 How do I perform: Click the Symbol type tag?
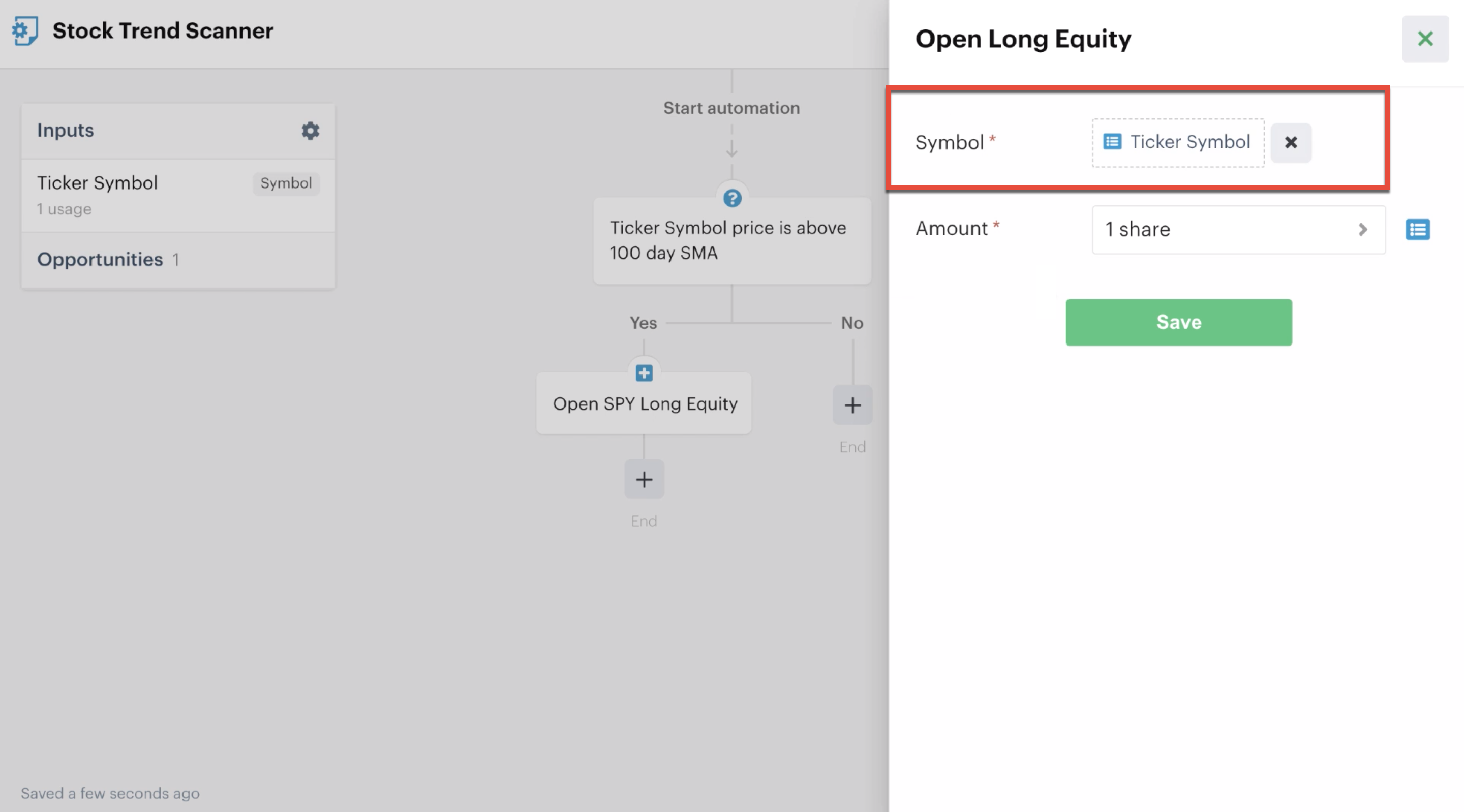click(x=286, y=183)
